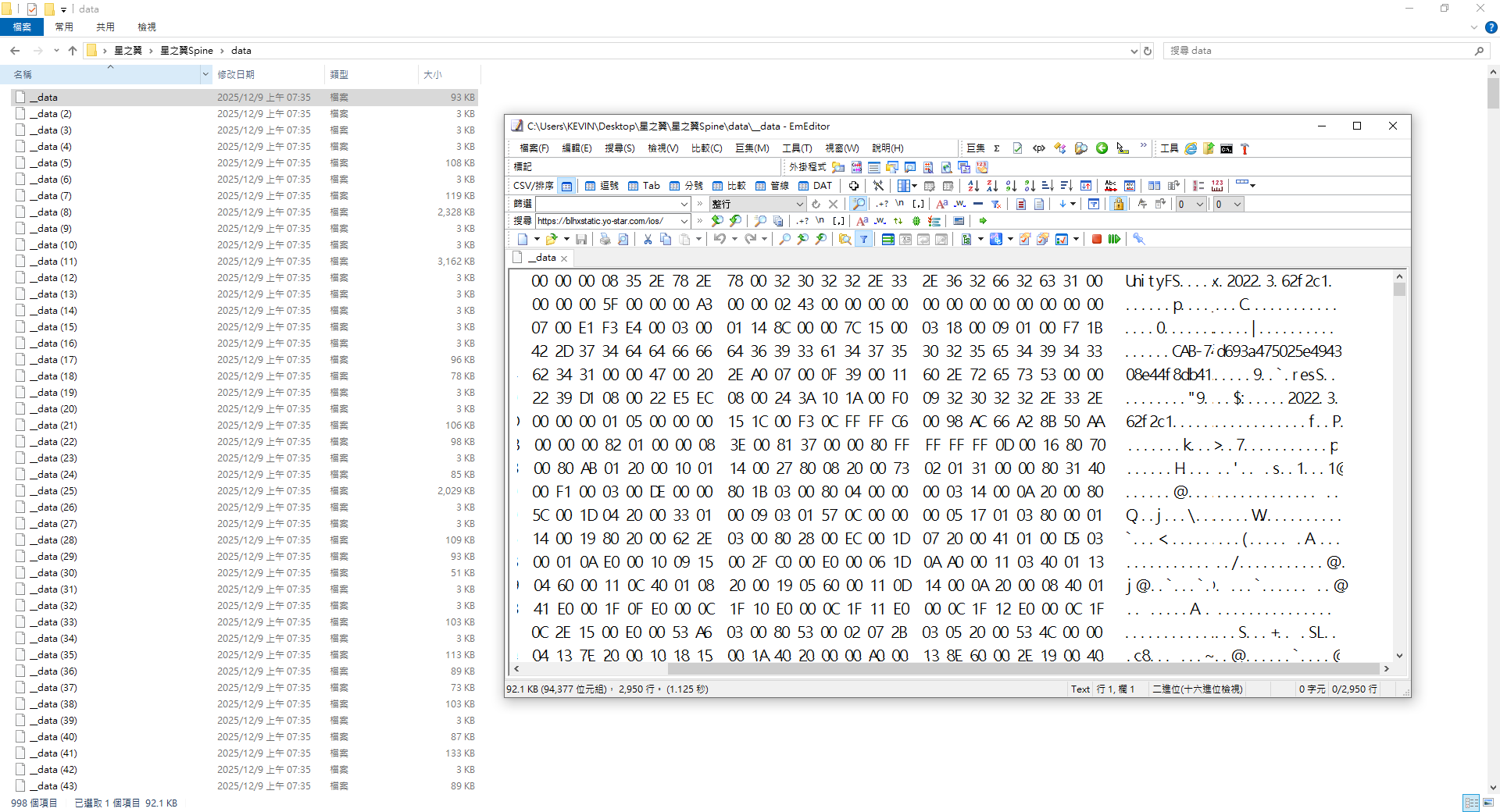The height and width of the screenshot is (812, 1500).
Task: Click the EmEditor horizontal scrollbar thumb
Action: [1023, 669]
